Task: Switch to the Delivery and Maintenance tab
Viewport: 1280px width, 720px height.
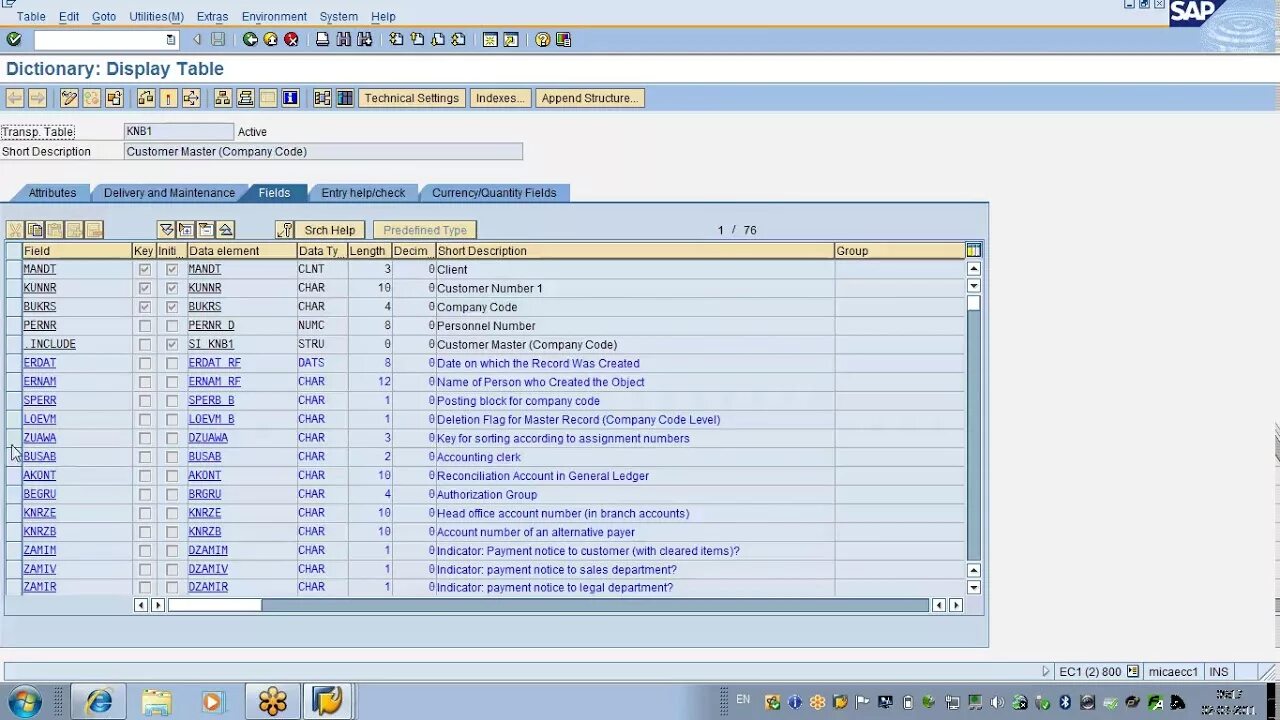Action: [x=169, y=193]
